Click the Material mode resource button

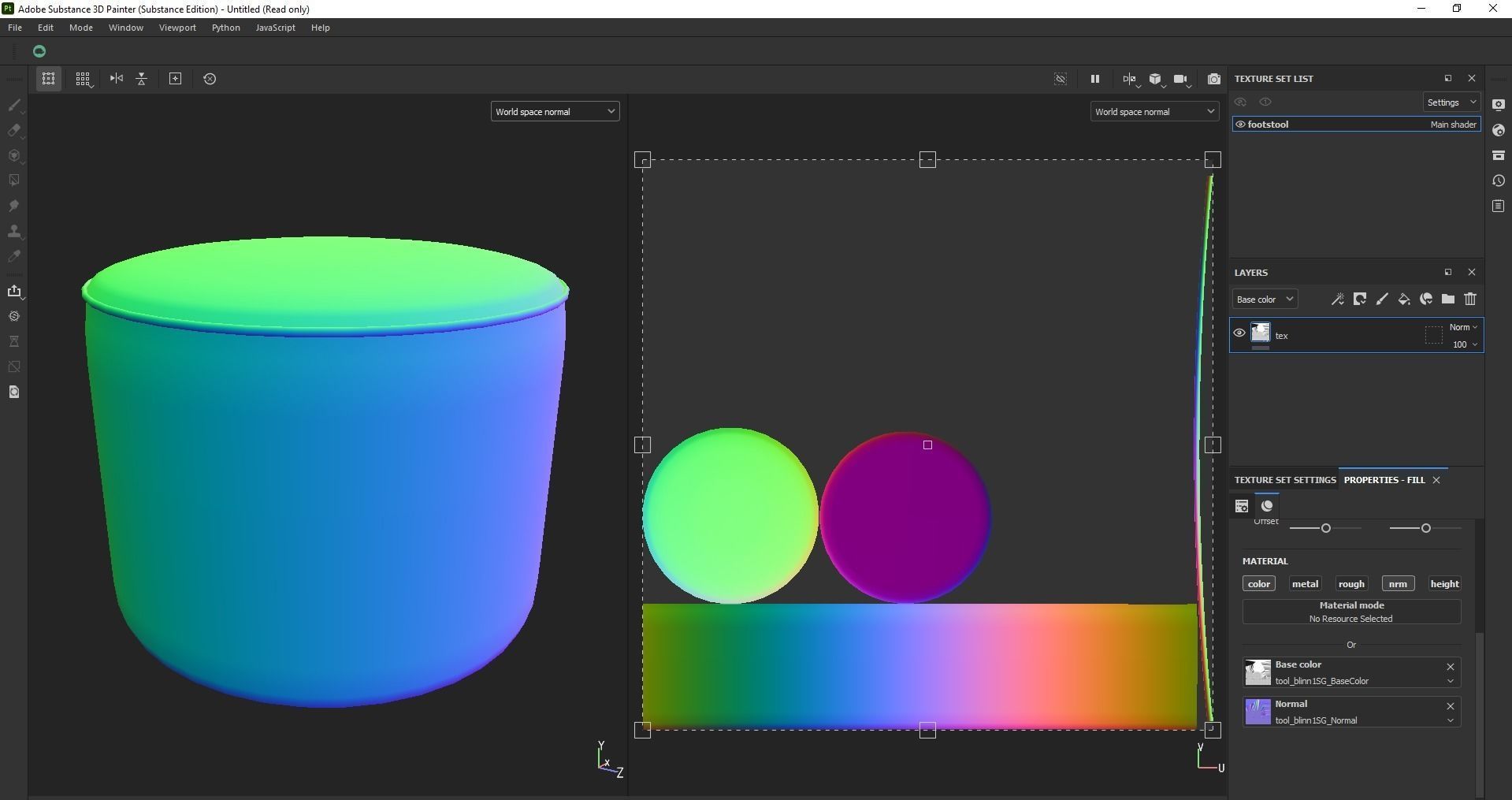tap(1351, 612)
